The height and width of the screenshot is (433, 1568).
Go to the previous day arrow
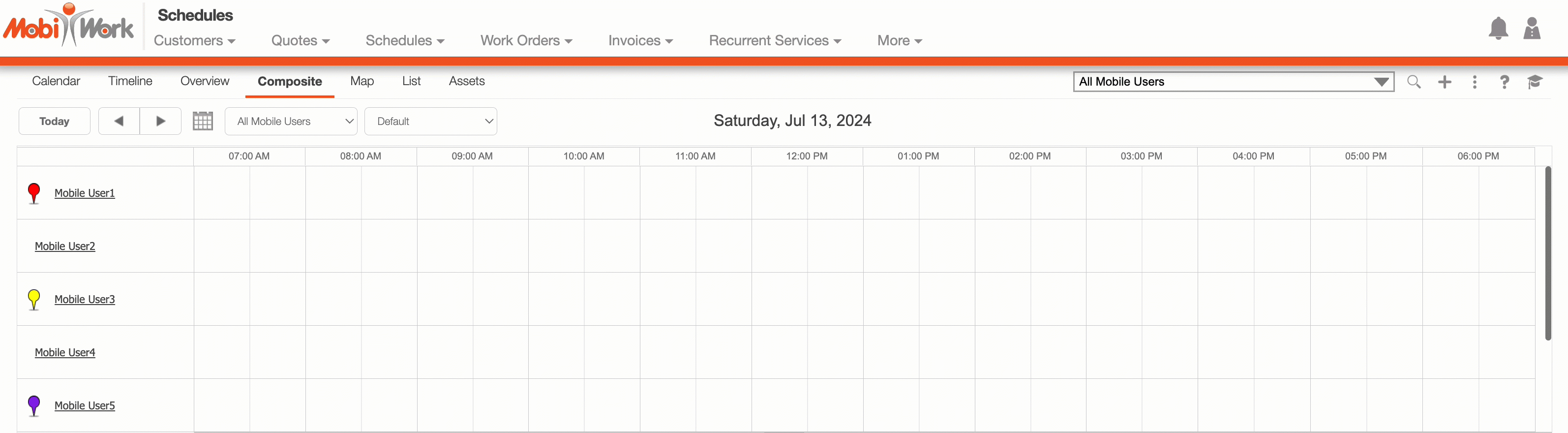pyautogui.click(x=120, y=121)
